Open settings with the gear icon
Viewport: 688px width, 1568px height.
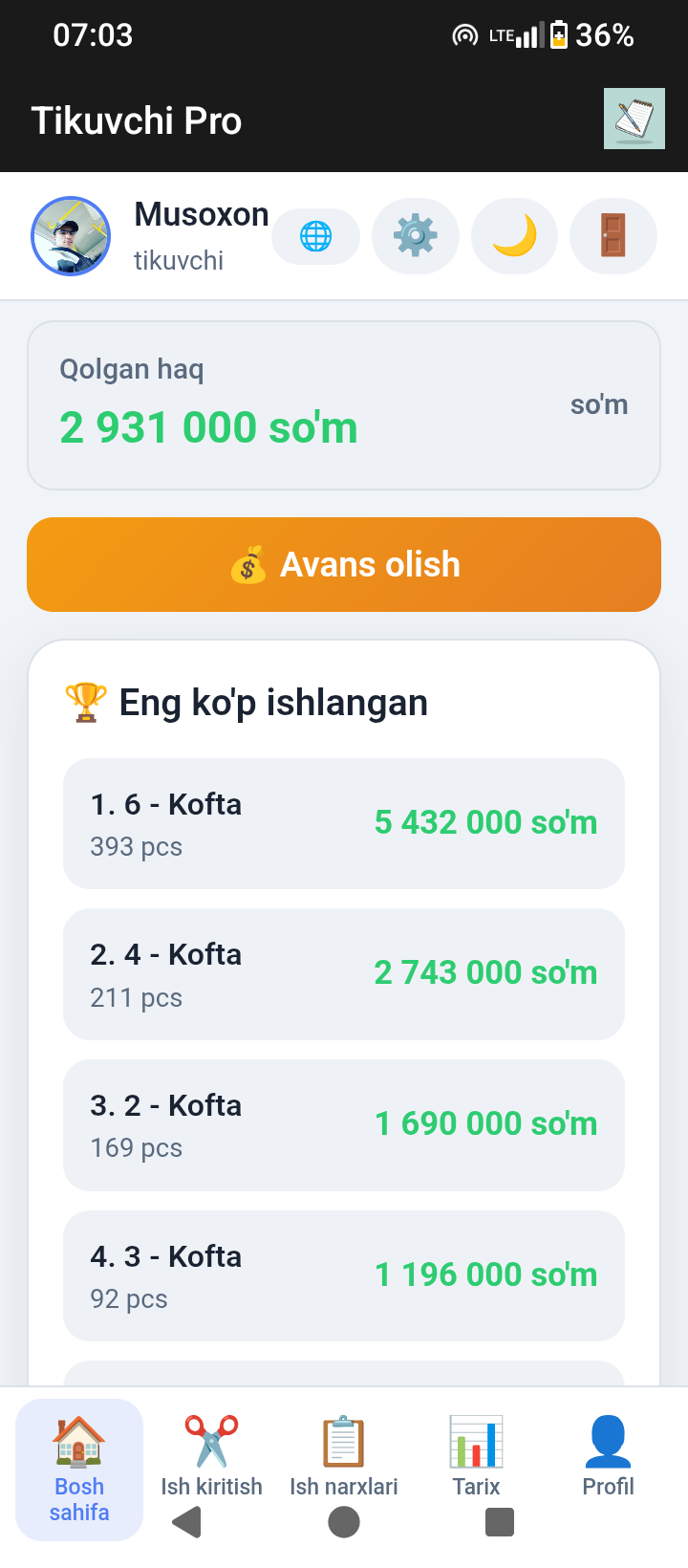(416, 235)
